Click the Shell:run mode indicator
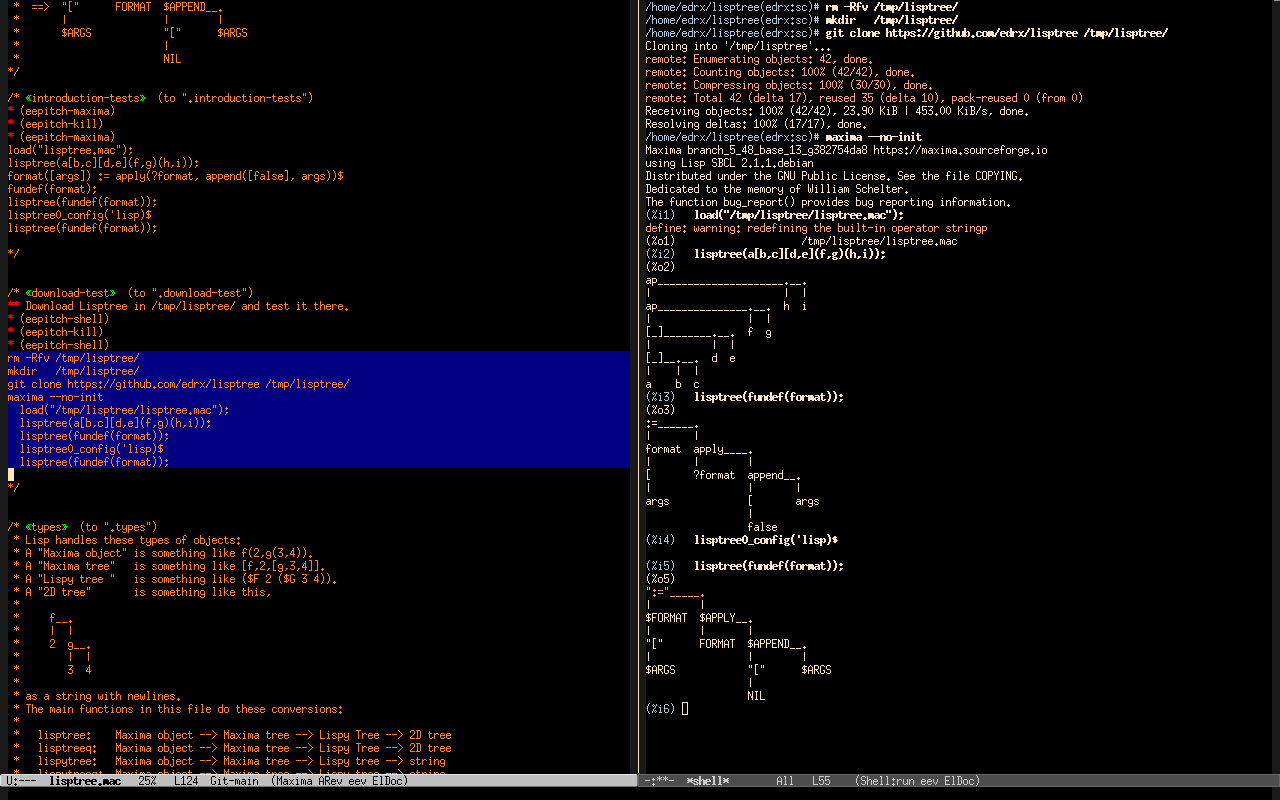Image resolution: width=1280 pixels, height=800 pixels. tap(886, 781)
